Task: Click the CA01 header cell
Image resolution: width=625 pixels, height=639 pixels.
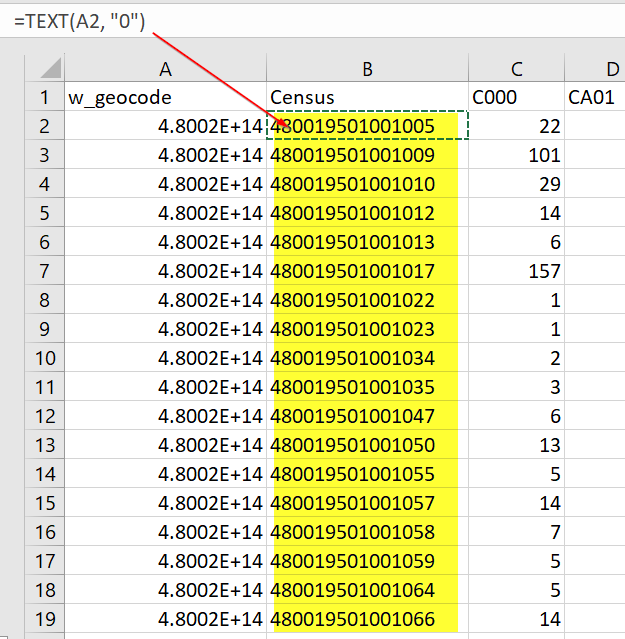Action: pos(596,98)
